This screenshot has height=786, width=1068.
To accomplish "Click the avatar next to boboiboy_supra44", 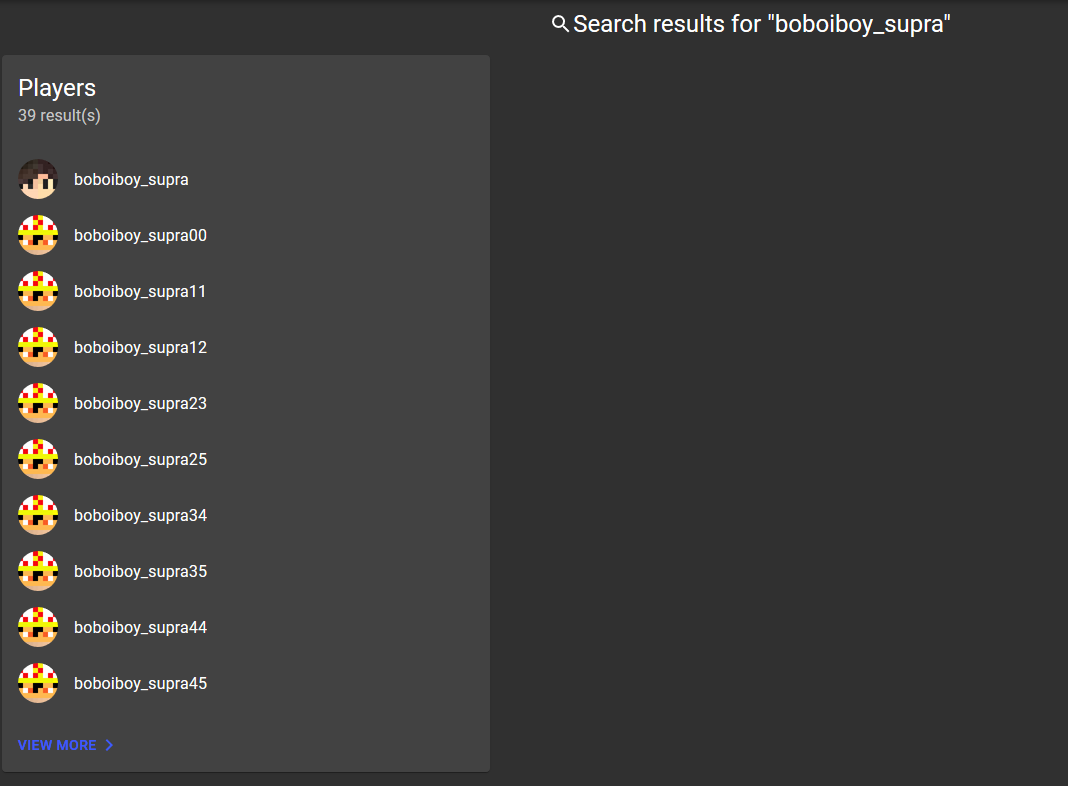I will point(38,627).
